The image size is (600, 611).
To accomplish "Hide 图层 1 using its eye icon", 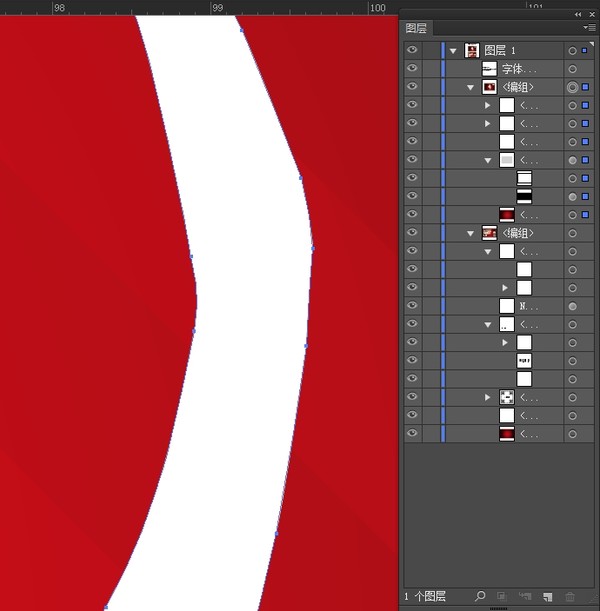I will pos(412,50).
